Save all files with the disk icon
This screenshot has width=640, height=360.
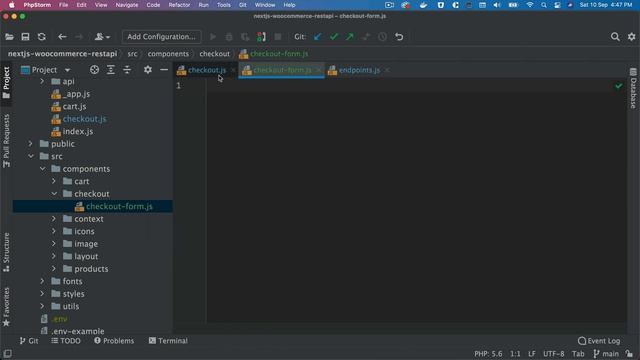[x=25, y=37]
